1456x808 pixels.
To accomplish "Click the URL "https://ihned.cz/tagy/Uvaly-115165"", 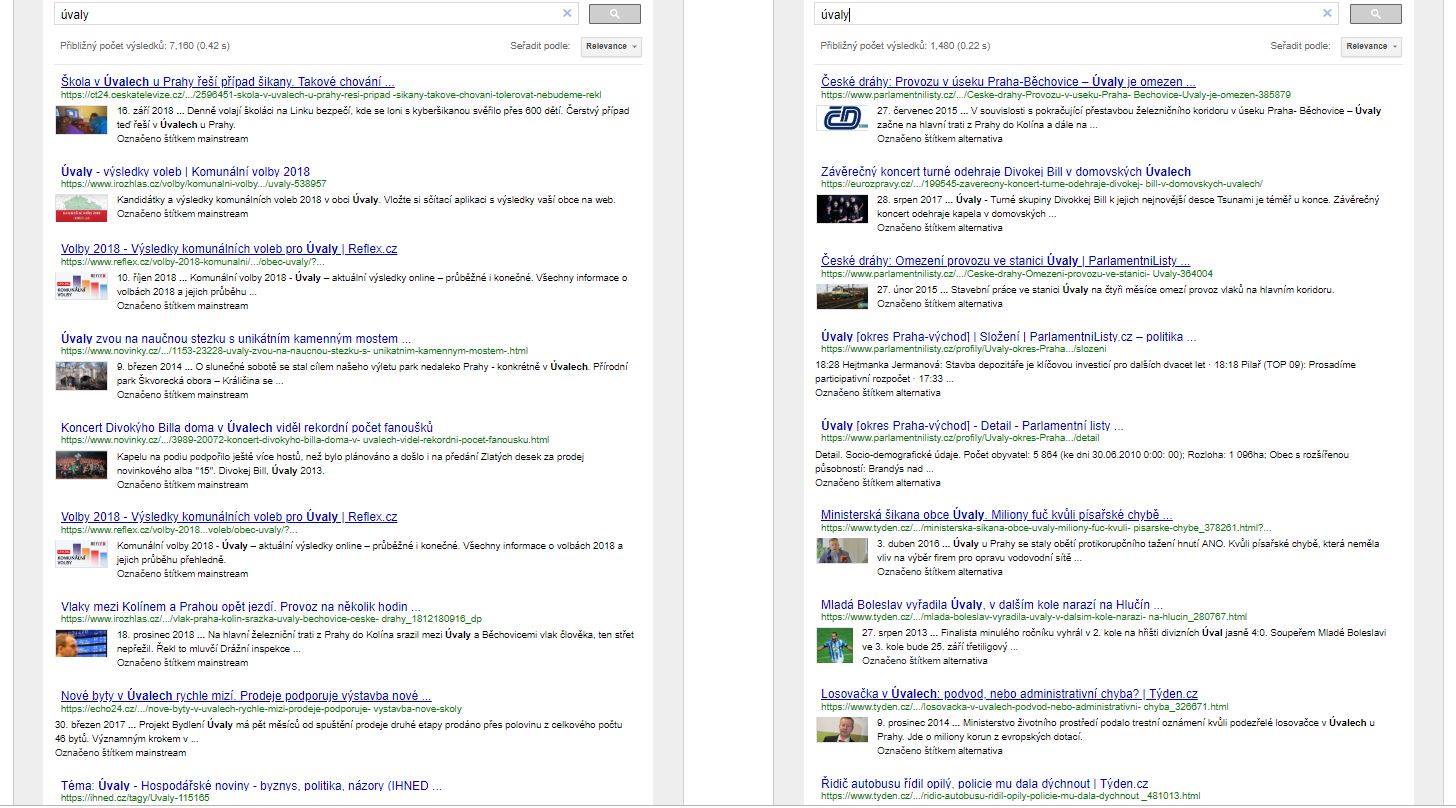I will (135, 798).
